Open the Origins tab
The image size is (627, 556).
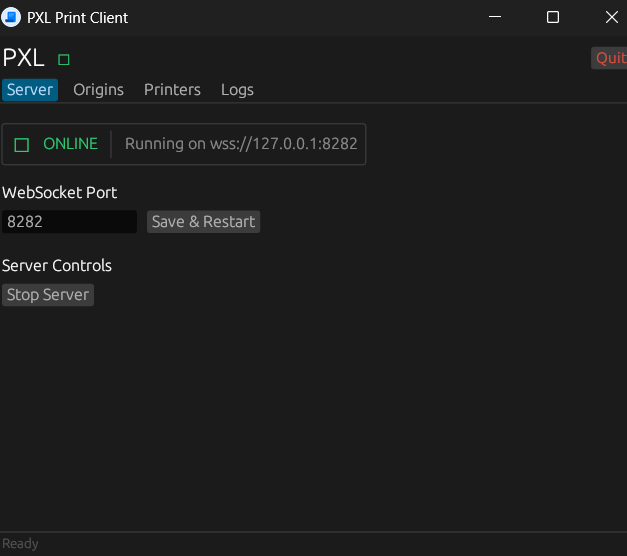point(98,90)
